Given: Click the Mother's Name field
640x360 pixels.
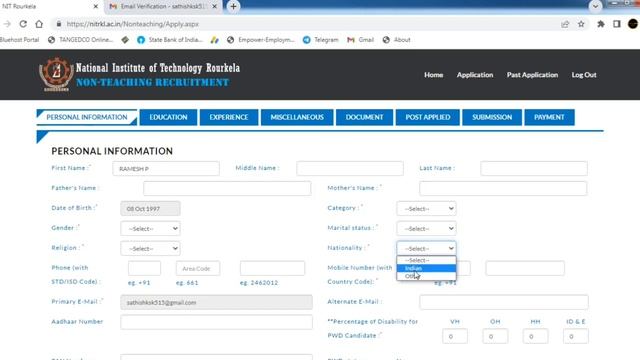Looking at the screenshot, I should 503,189.
